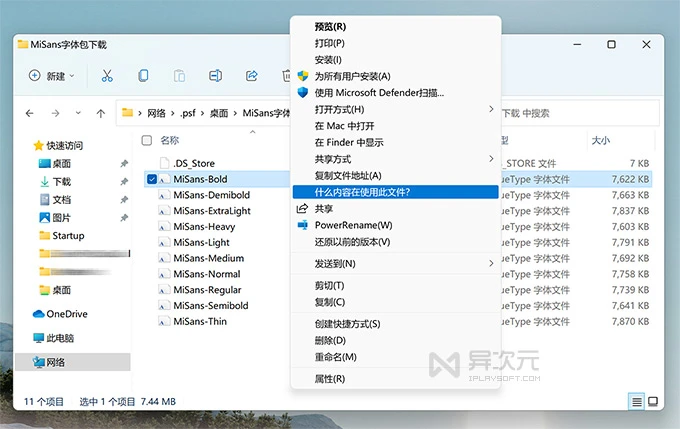Viewport: 680px width, 429px height.
Task: Go back with the left arrow
Action: click(x=29, y=113)
